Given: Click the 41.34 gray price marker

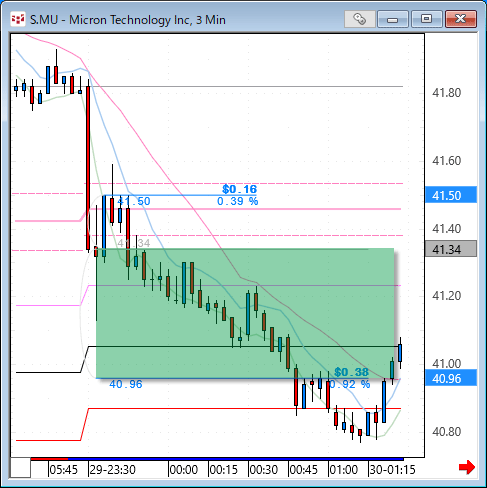Looking at the screenshot, I should coord(451,249).
